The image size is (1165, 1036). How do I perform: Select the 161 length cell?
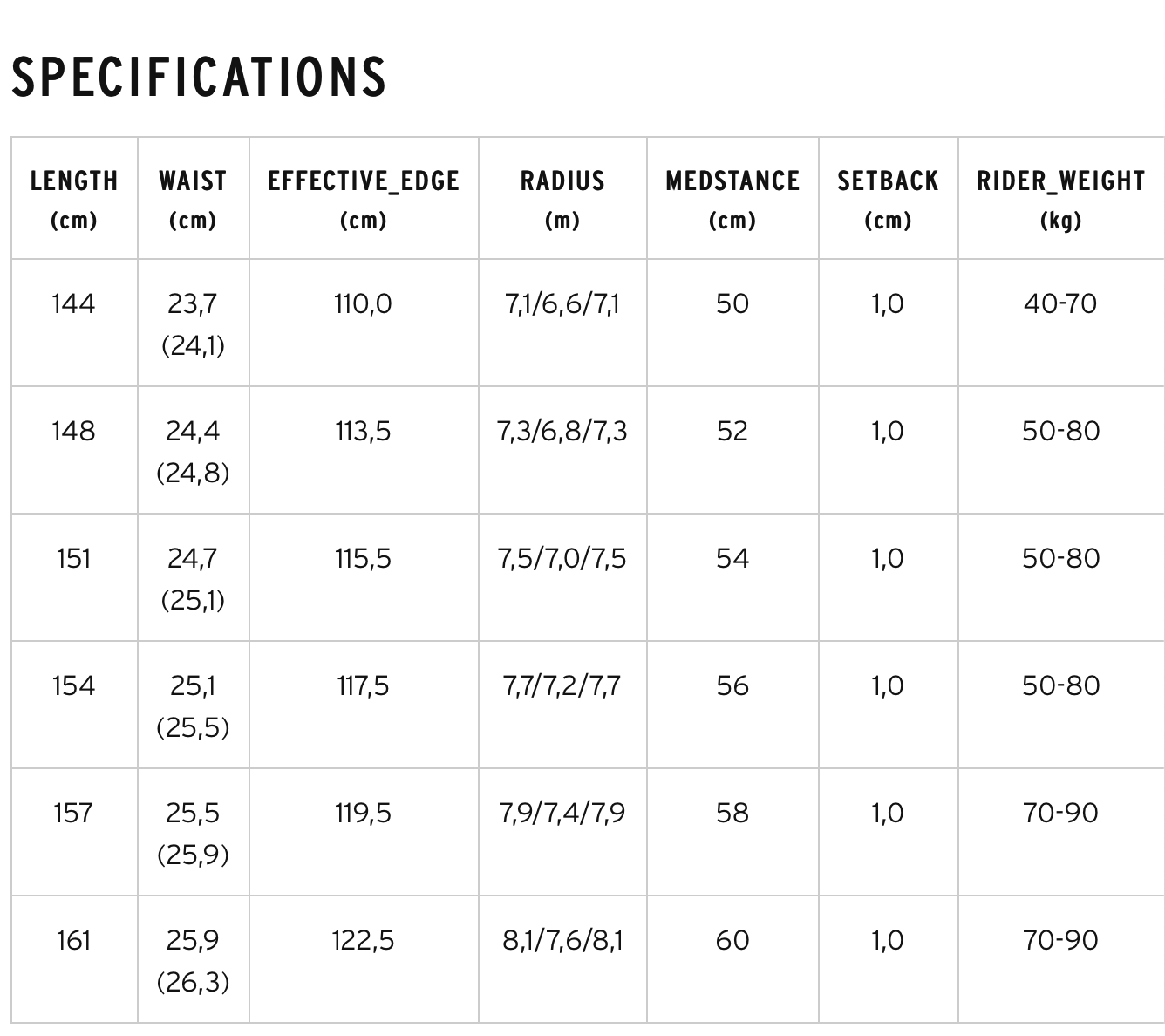tap(74, 941)
